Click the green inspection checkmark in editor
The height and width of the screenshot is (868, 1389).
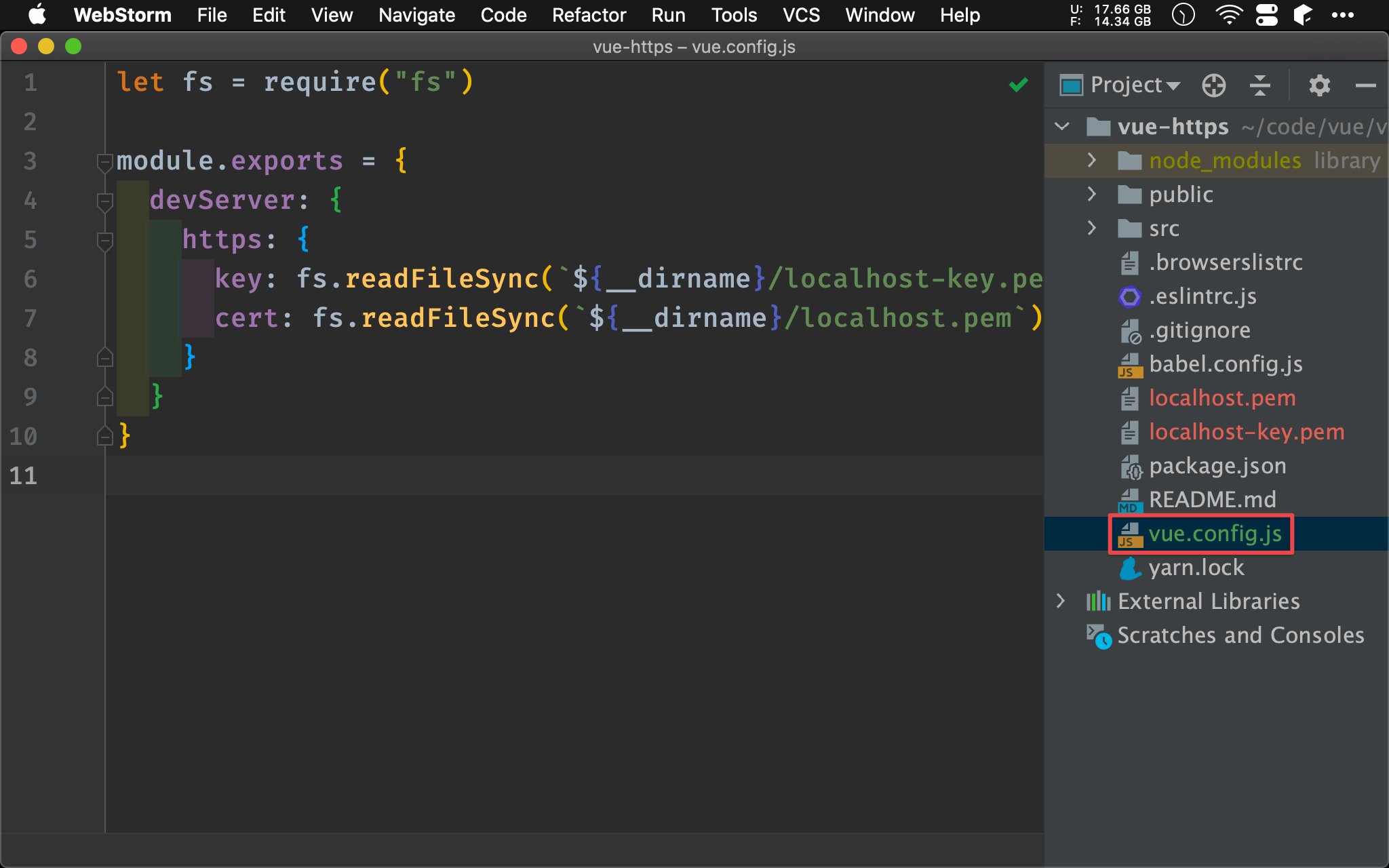click(x=1018, y=85)
